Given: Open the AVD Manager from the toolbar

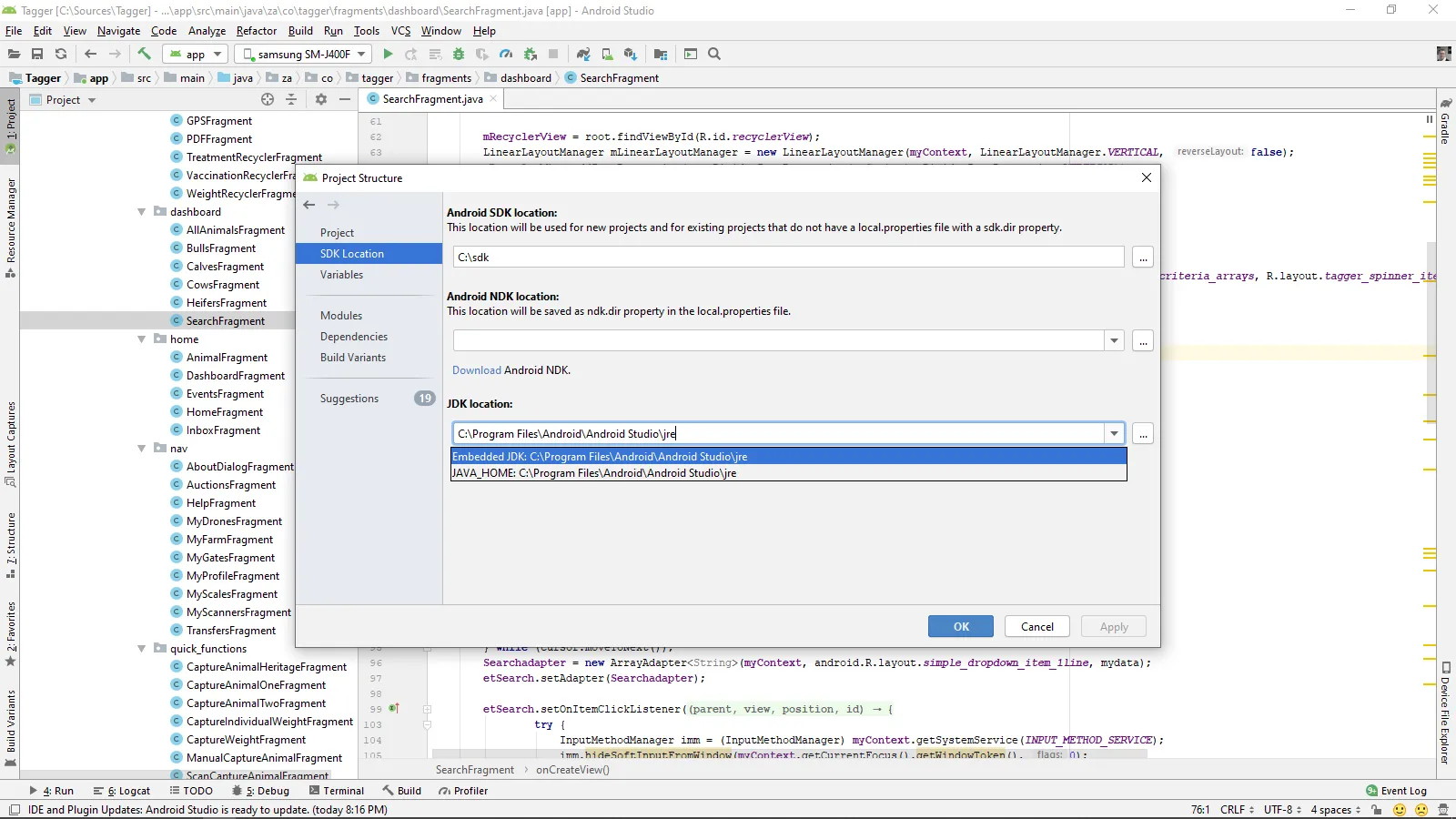Looking at the screenshot, I should (607, 55).
